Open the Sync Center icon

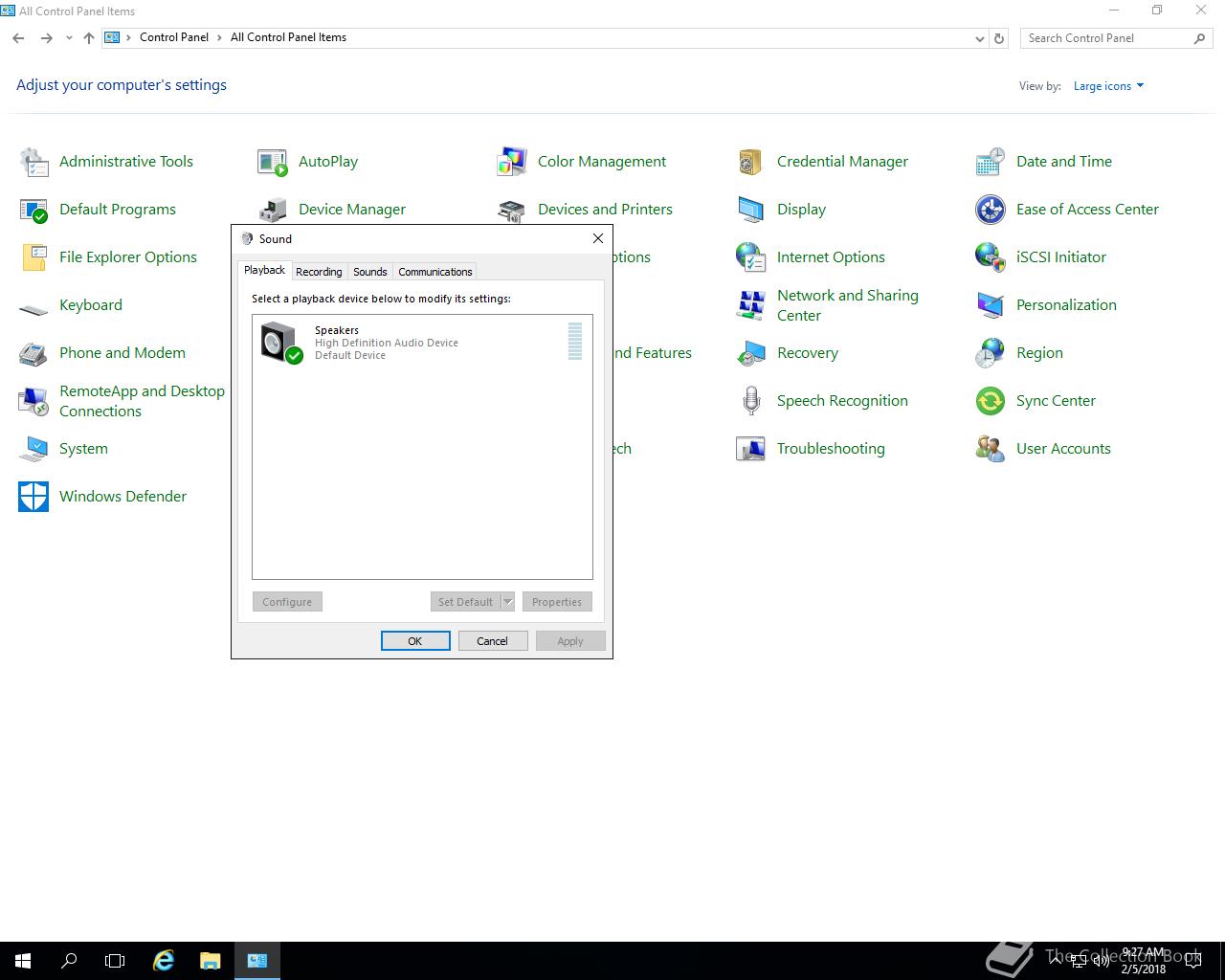click(991, 401)
